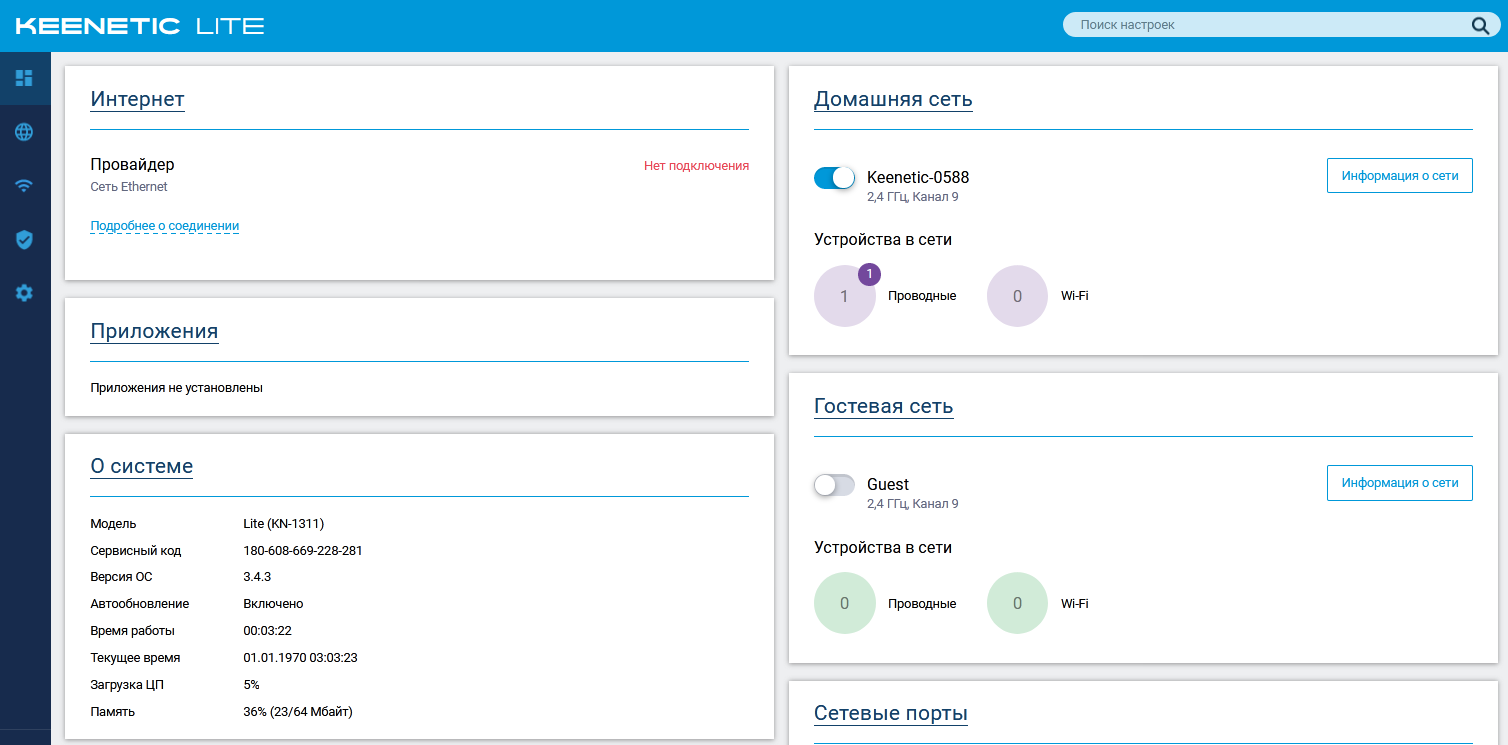
Task: Open the Wi-Fi icon in sidebar
Action: click(24, 186)
